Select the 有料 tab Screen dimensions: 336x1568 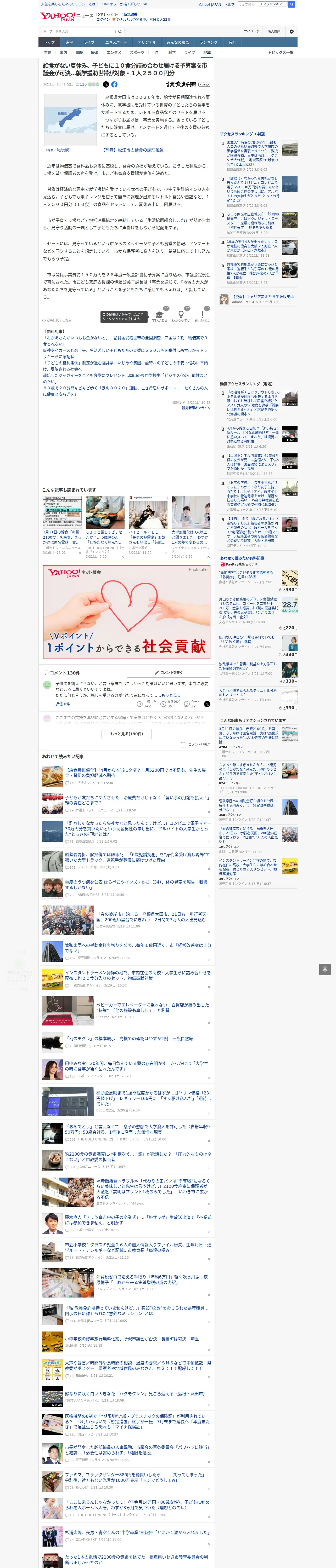coord(232,43)
